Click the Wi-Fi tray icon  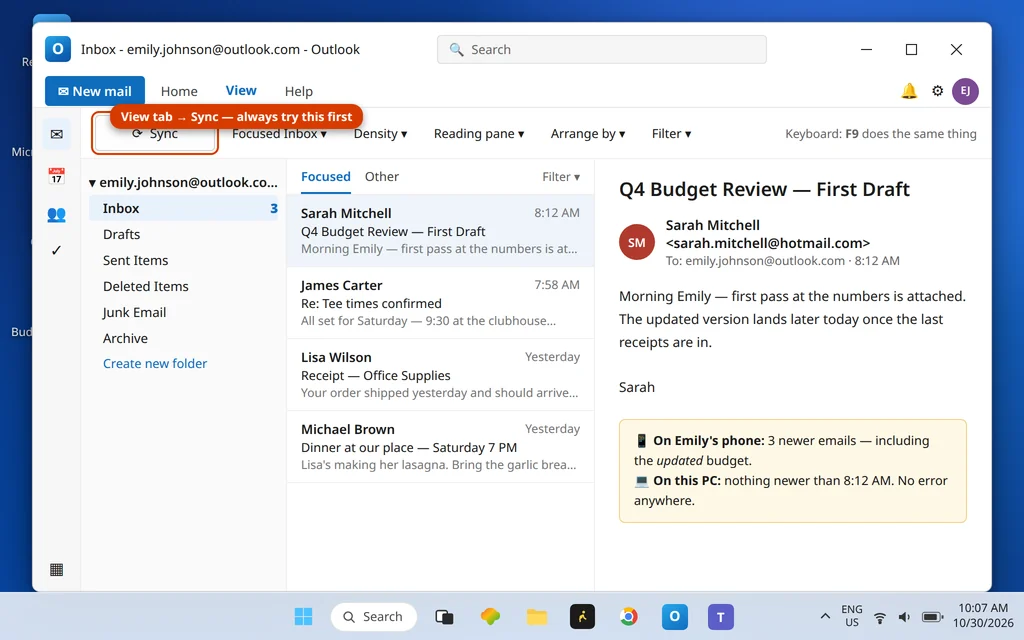tap(880, 617)
